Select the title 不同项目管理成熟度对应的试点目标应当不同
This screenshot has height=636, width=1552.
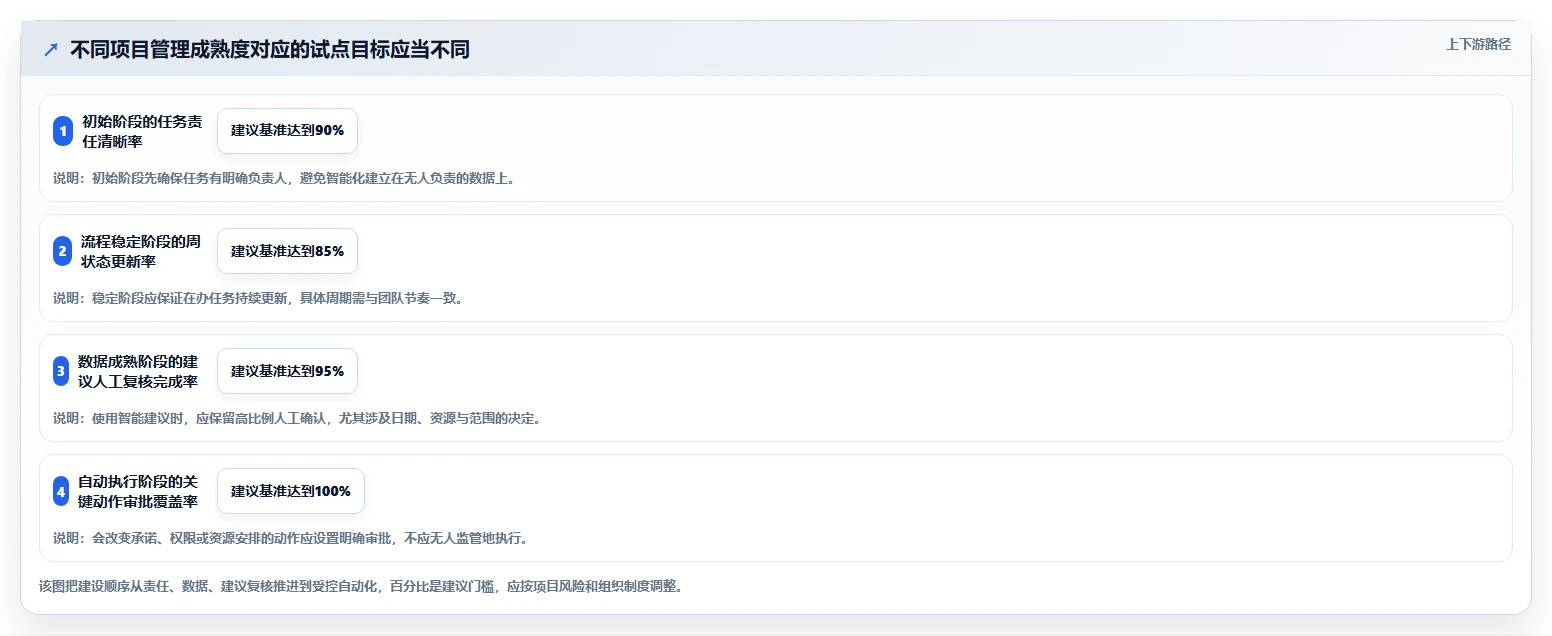(x=270, y=50)
